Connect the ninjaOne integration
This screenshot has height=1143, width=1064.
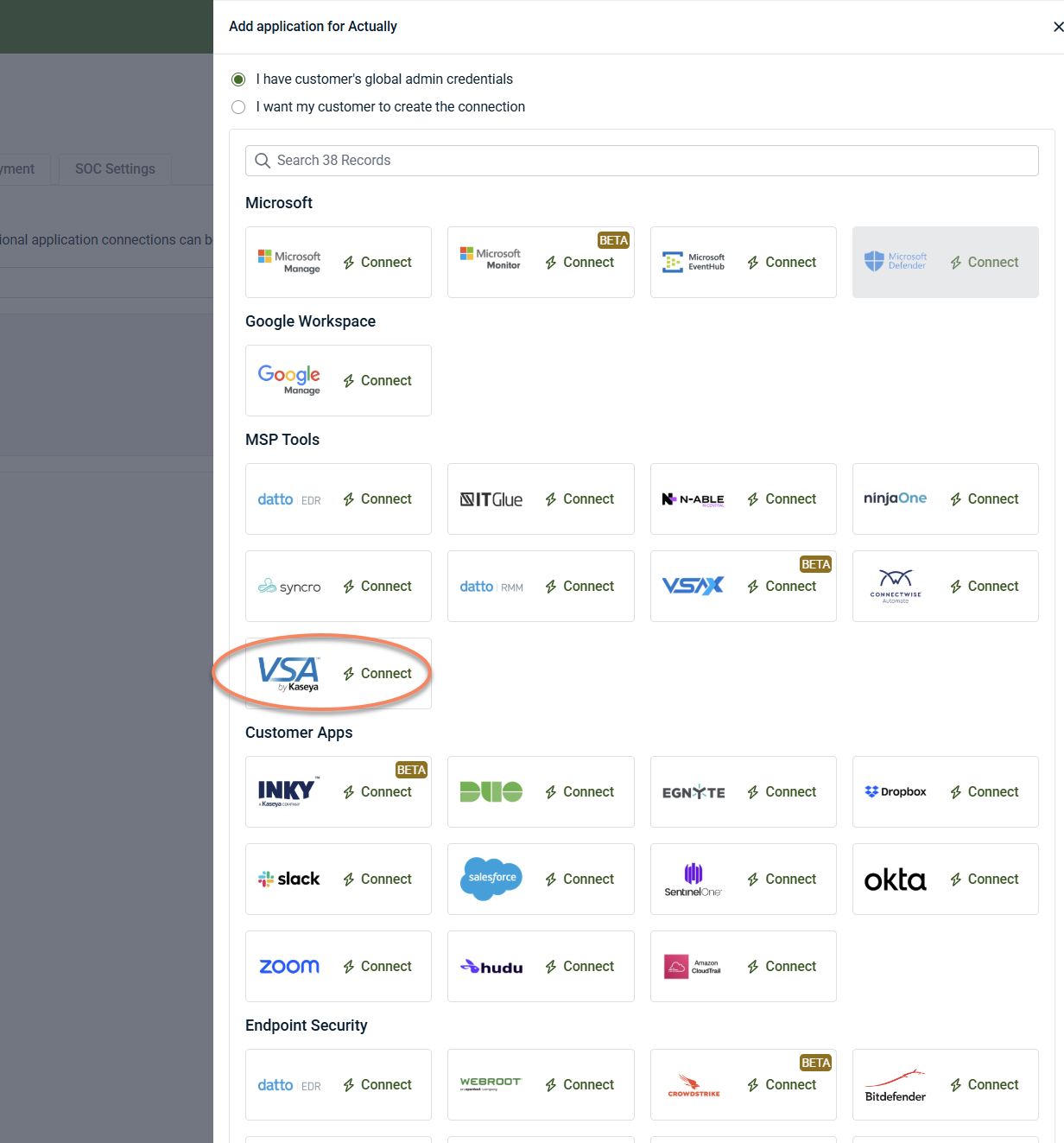985,499
